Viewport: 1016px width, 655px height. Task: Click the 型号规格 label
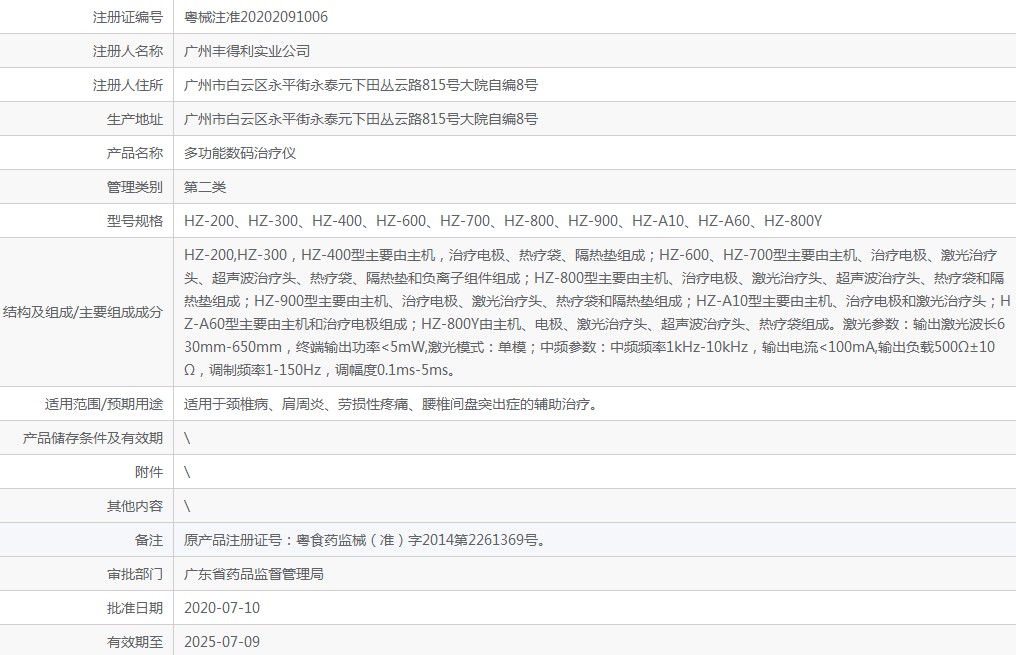tap(135, 221)
